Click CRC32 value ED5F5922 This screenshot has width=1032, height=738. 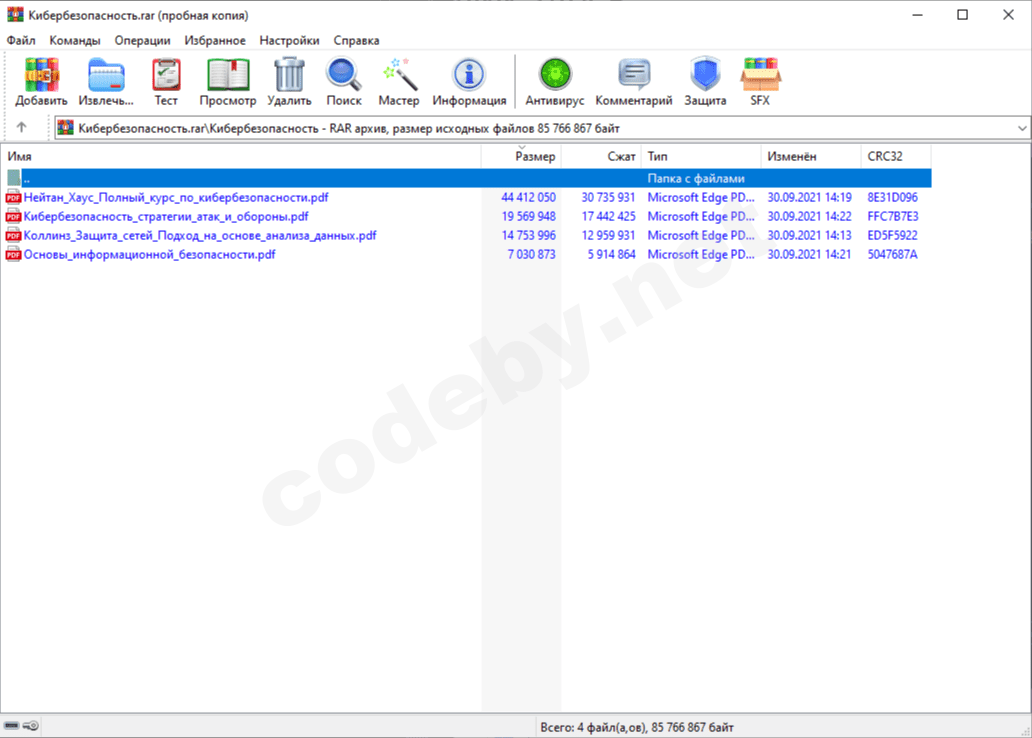892,236
